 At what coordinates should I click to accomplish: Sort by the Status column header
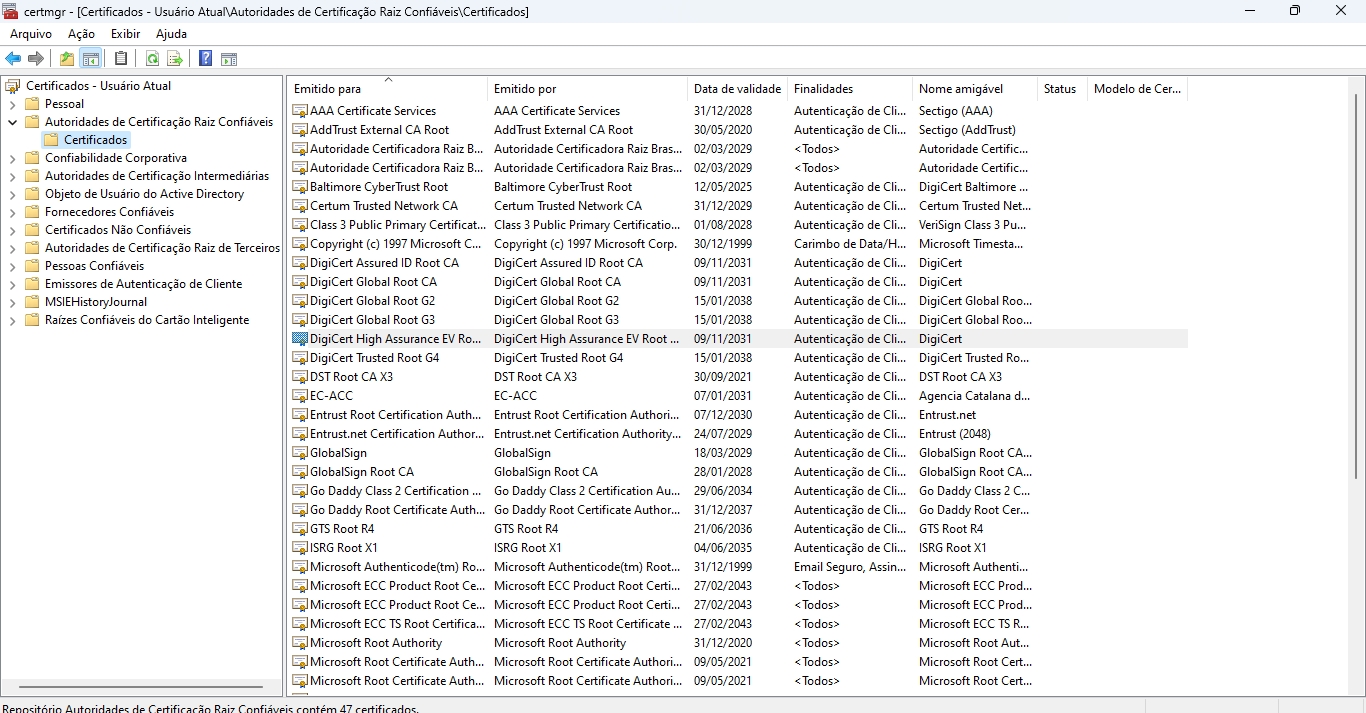coord(1062,89)
